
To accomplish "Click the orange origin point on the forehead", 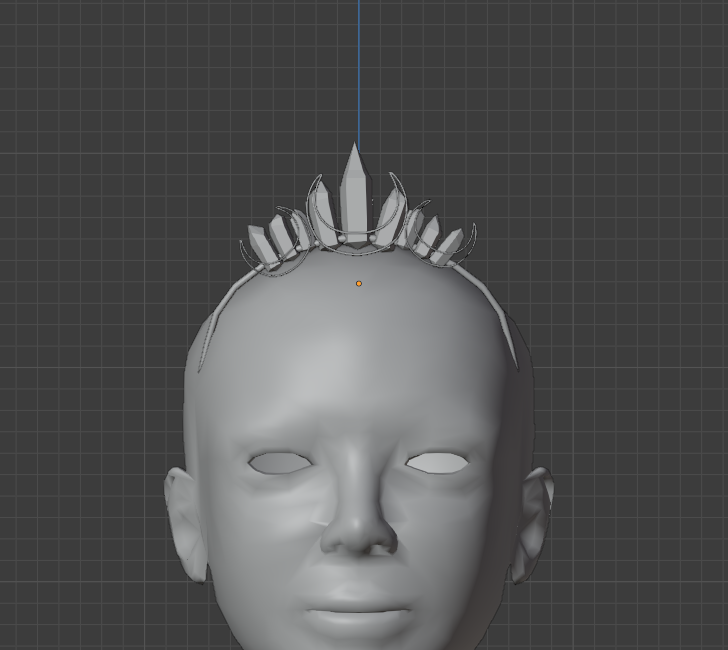I will click(x=359, y=283).
